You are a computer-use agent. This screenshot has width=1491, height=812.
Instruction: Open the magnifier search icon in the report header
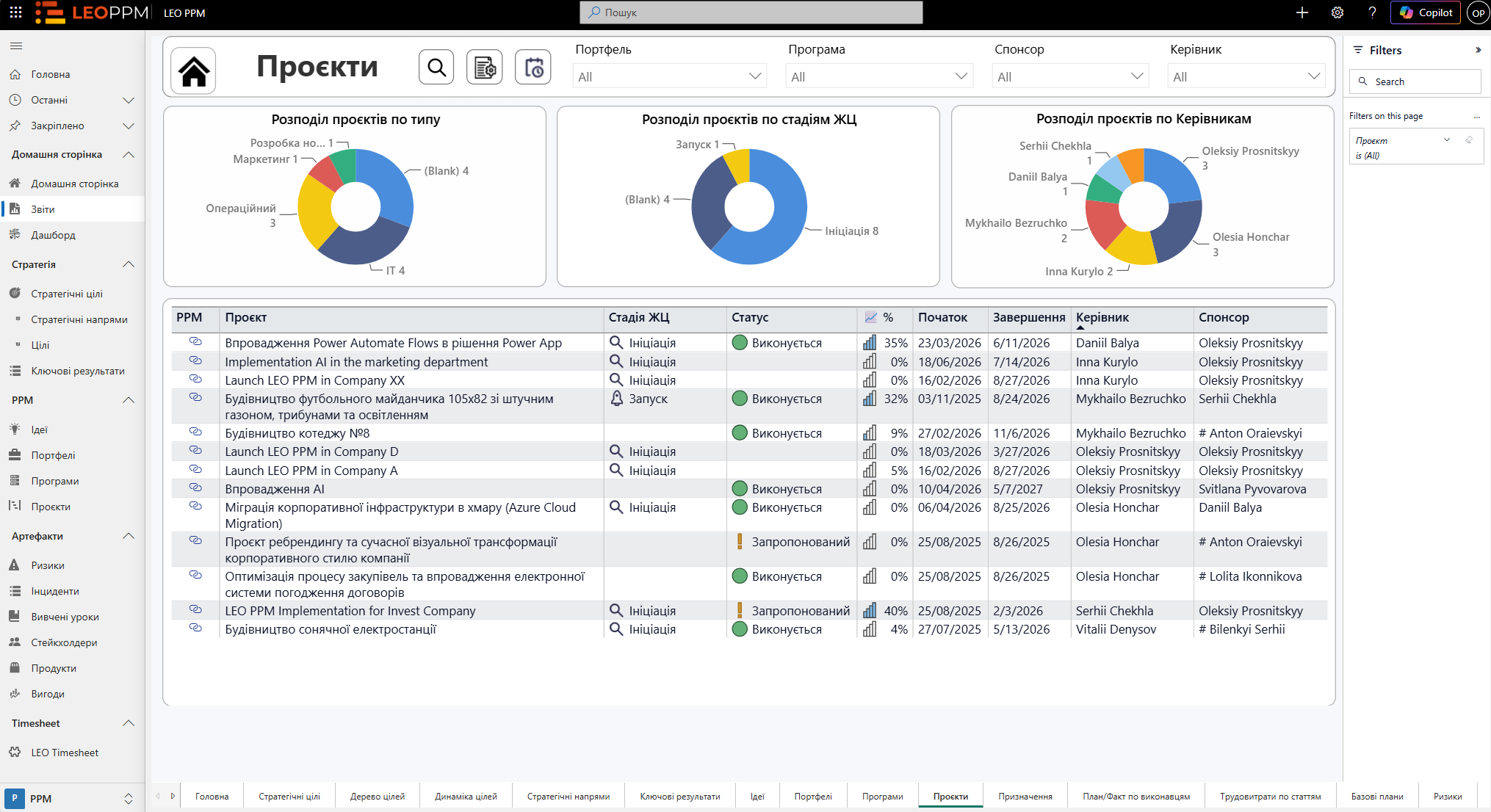tap(436, 68)
